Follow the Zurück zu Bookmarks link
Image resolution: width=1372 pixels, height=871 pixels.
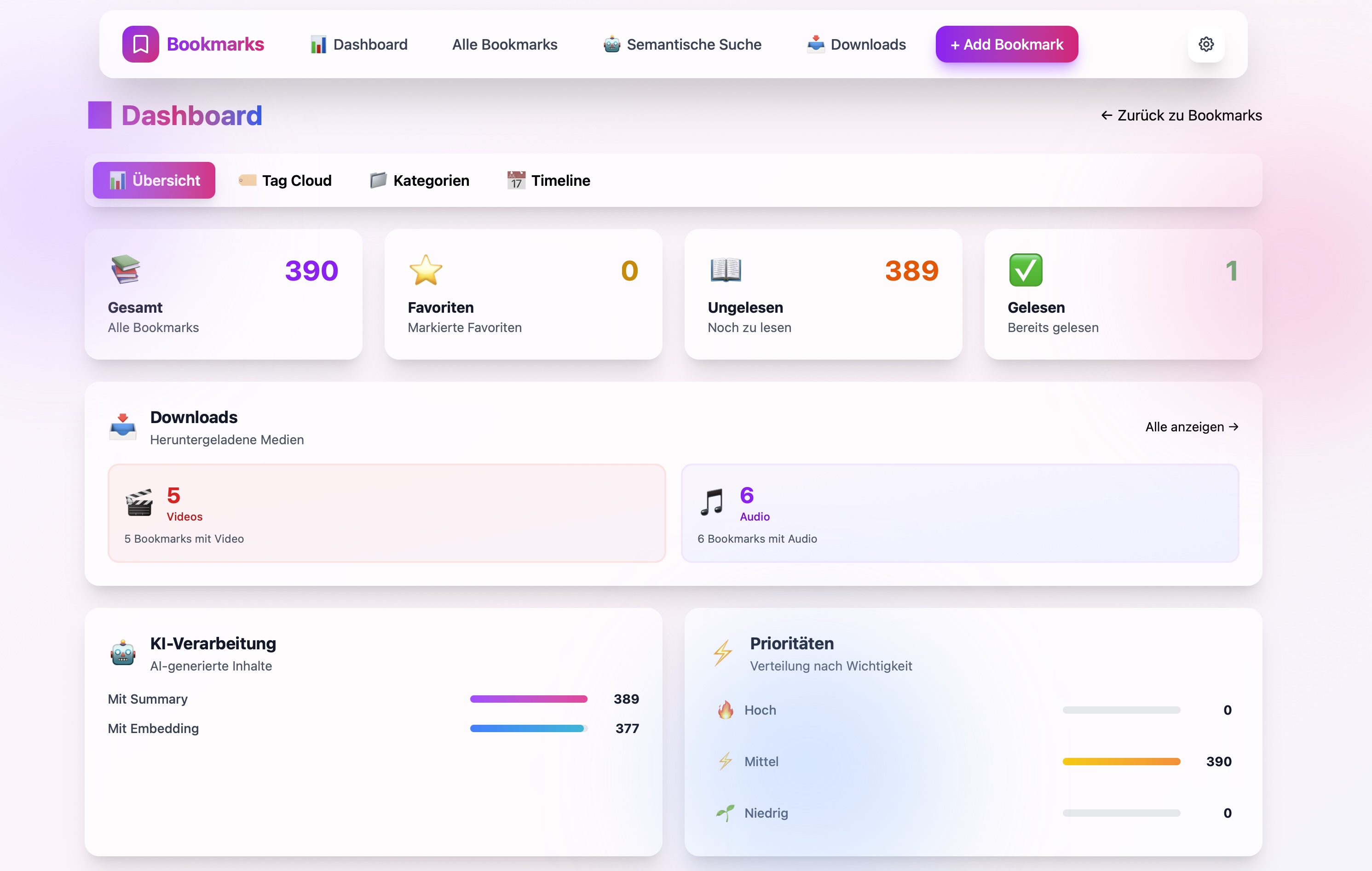coord(1180,115)
